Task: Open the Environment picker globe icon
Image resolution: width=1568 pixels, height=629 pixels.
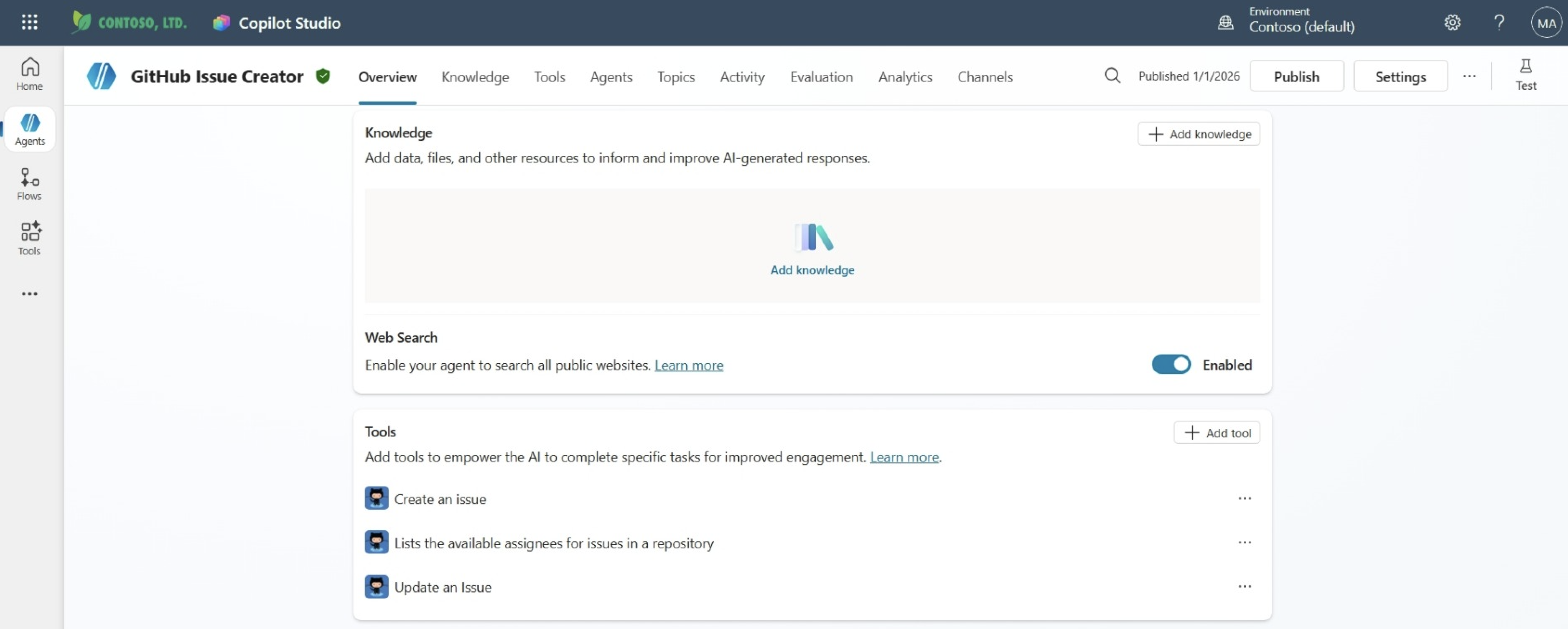Action: 1225,23
